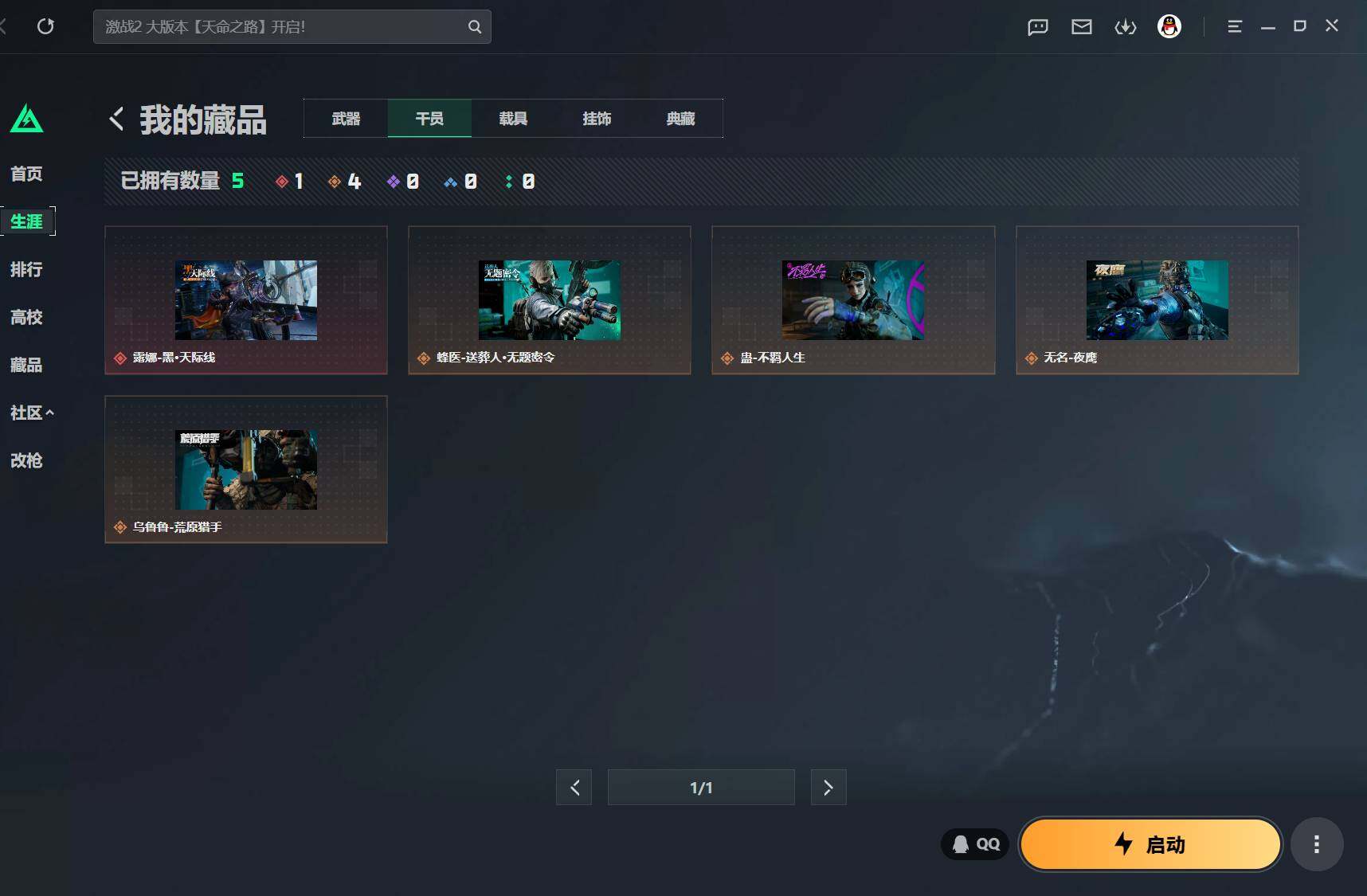Open 改枪 in sidebar
Viewport: 1367px width, 896px height.
click(x=26, y=460)
